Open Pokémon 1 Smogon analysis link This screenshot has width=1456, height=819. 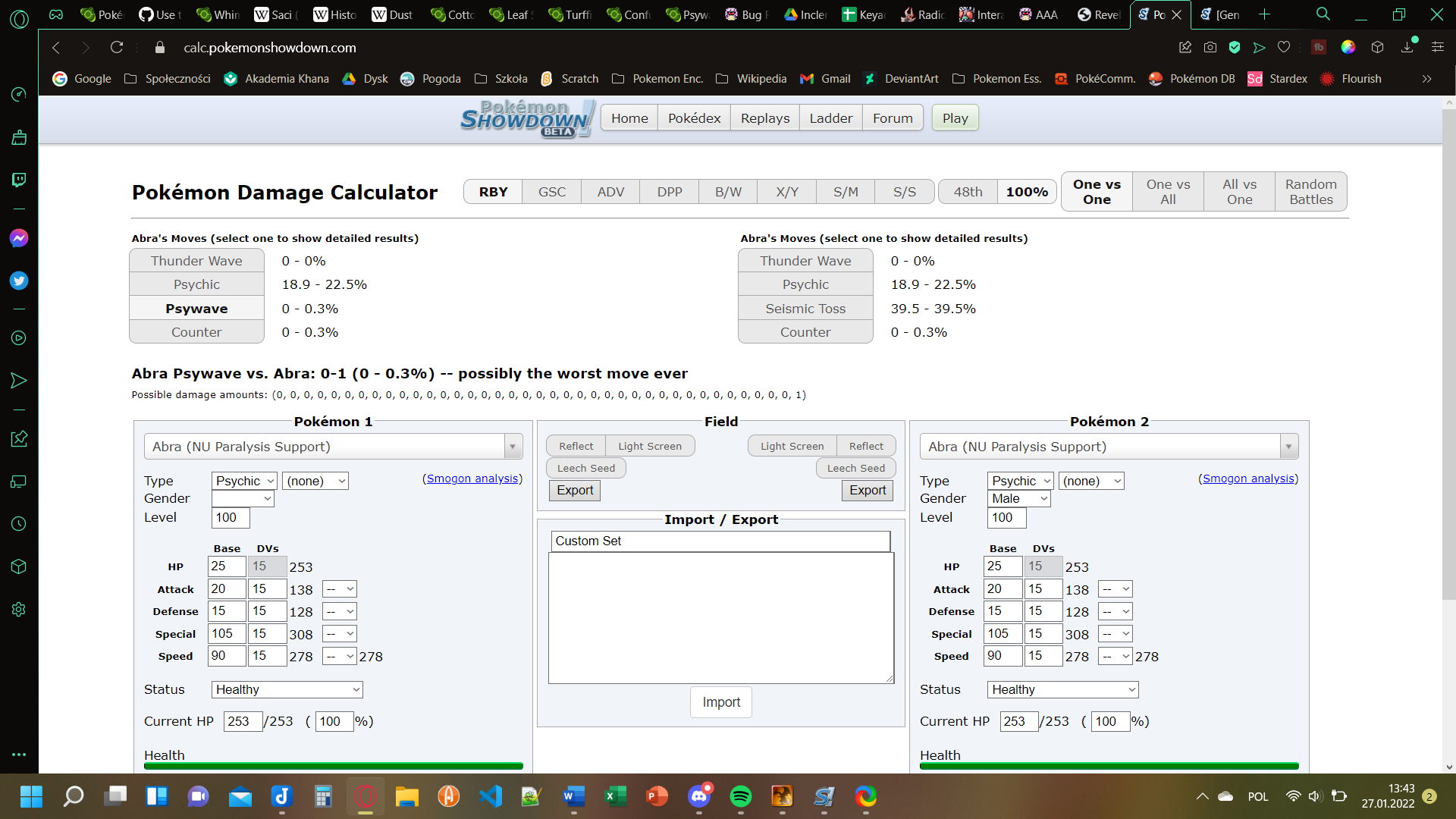[472, 479]
